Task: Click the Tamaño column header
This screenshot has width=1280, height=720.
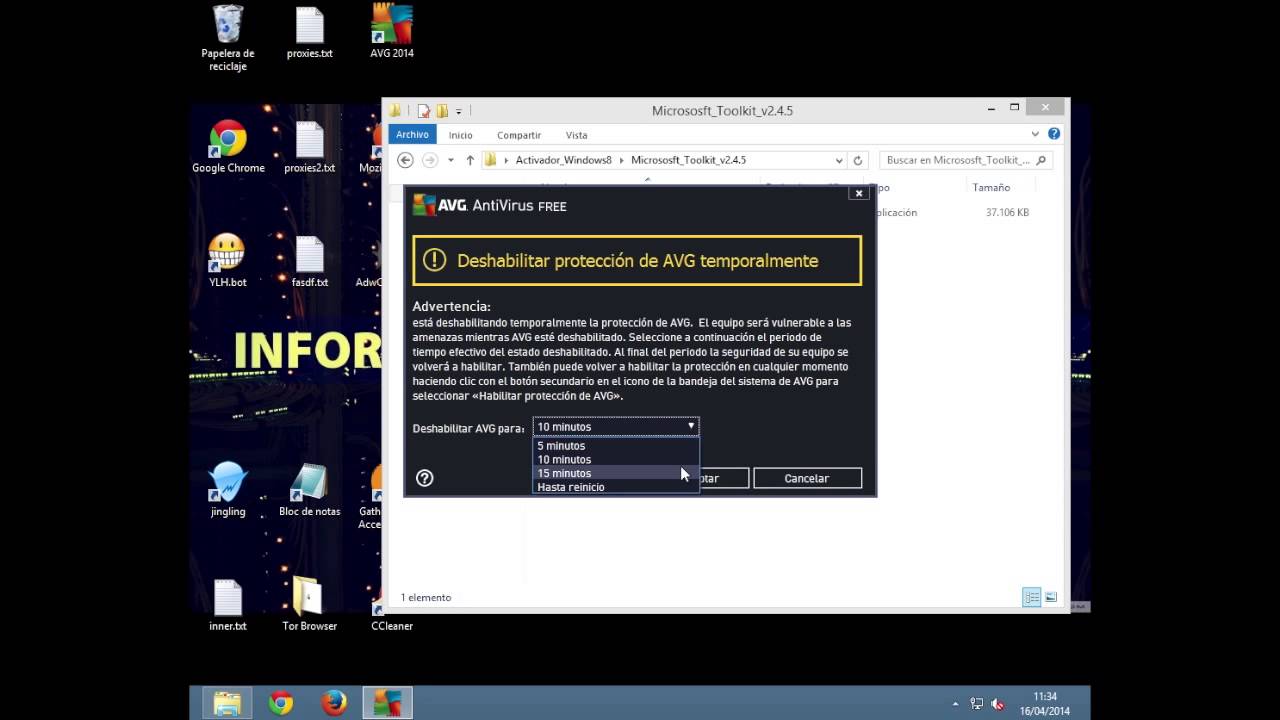Action: pos(991,187)
